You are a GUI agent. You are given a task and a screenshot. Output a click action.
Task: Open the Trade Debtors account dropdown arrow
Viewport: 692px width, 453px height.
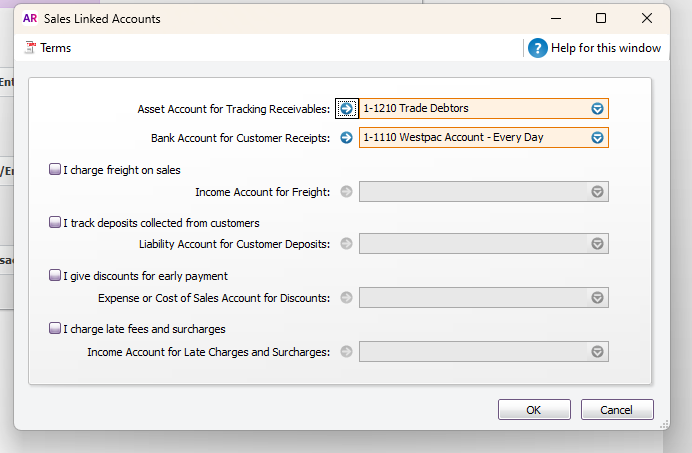tap(597, 109)
